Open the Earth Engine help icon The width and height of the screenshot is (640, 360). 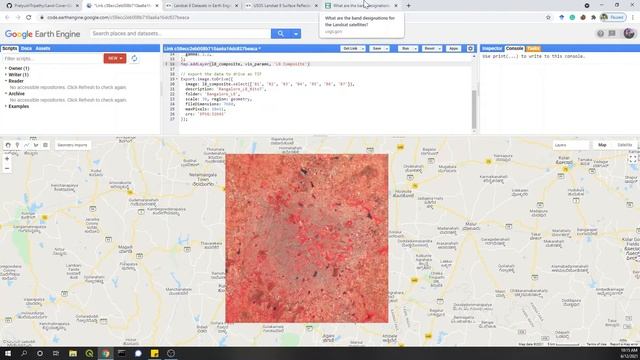(x=600, y=33)
